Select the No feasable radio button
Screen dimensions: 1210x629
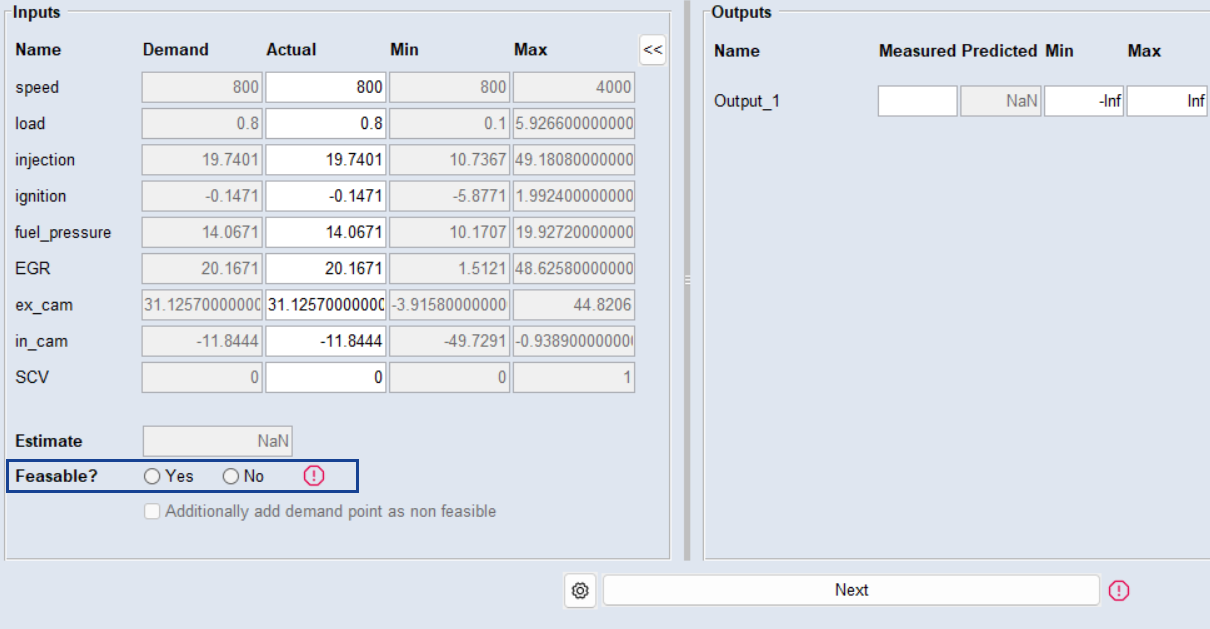point(231,477)
